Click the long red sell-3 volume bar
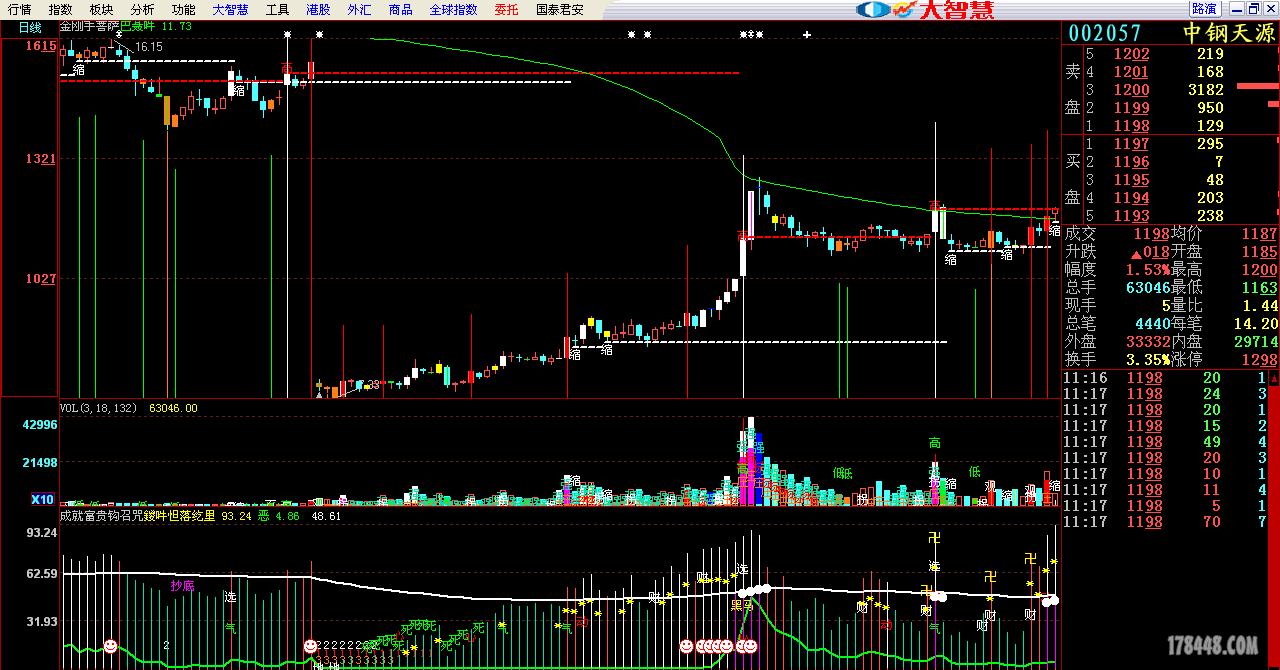 (1258, 87)
